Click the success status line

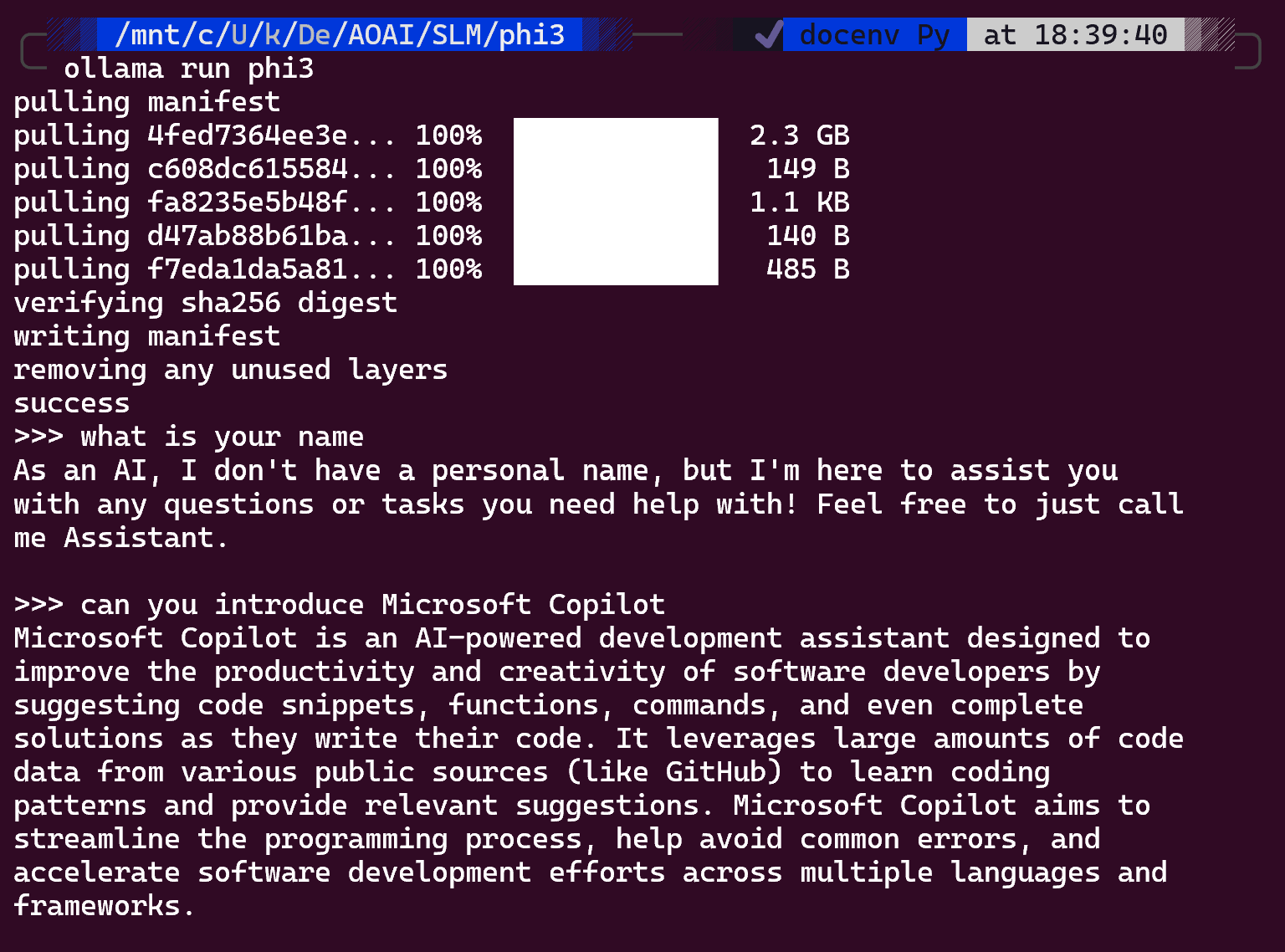coord(72,404)
